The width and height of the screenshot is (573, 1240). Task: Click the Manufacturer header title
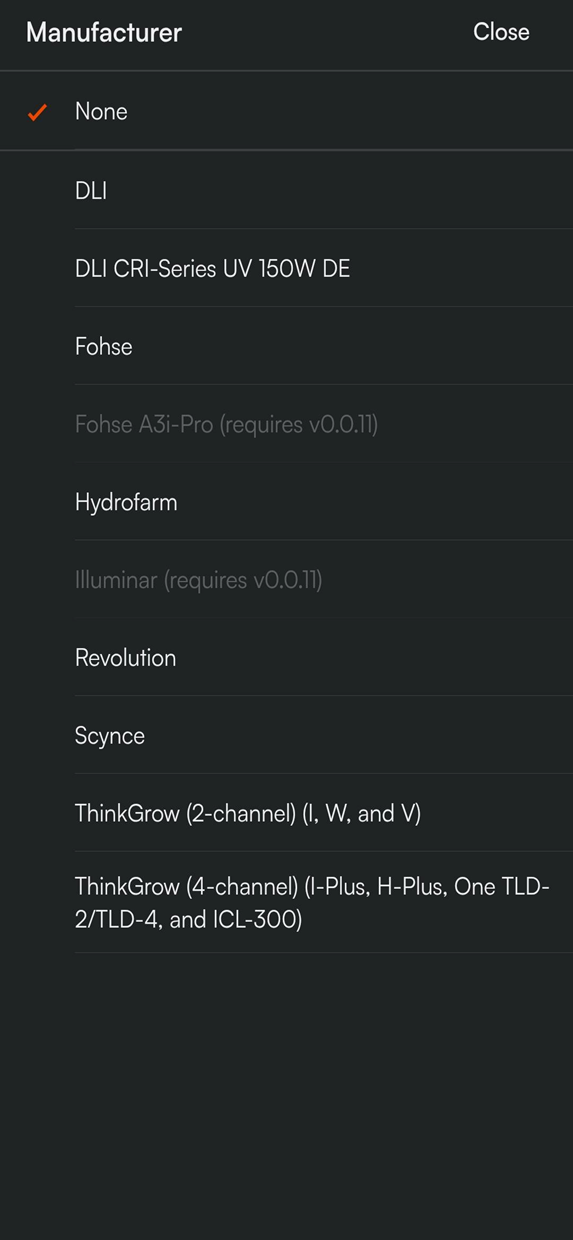click(104, 32)
